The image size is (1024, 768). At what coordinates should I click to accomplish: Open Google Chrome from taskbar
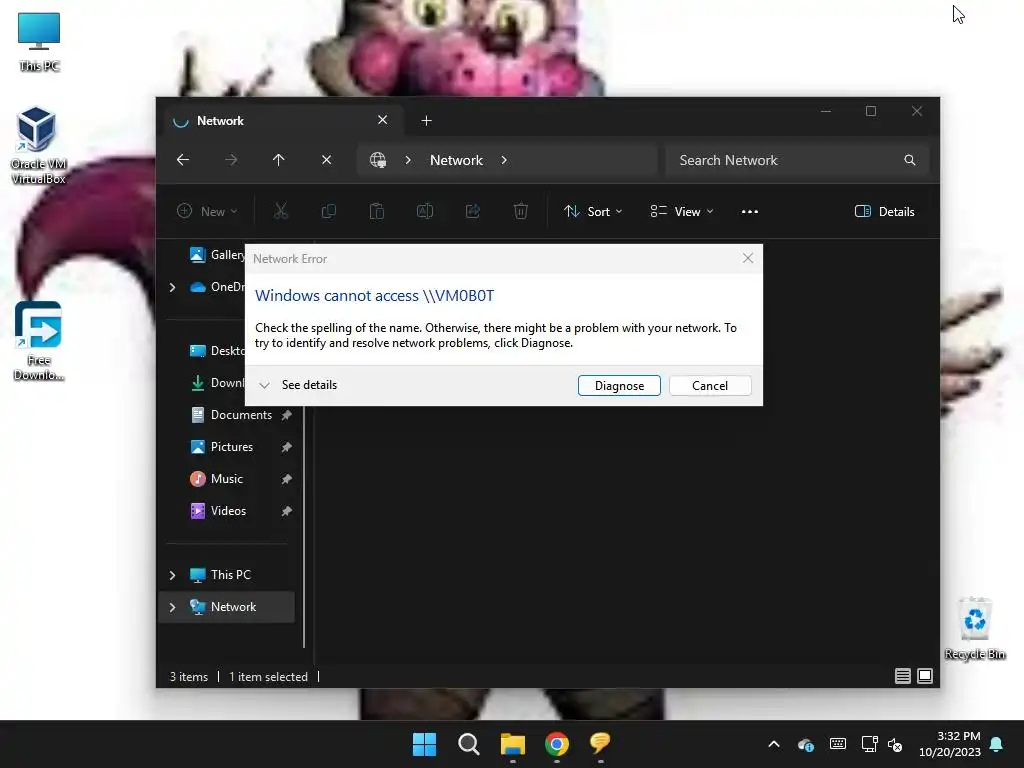[556, 744]
